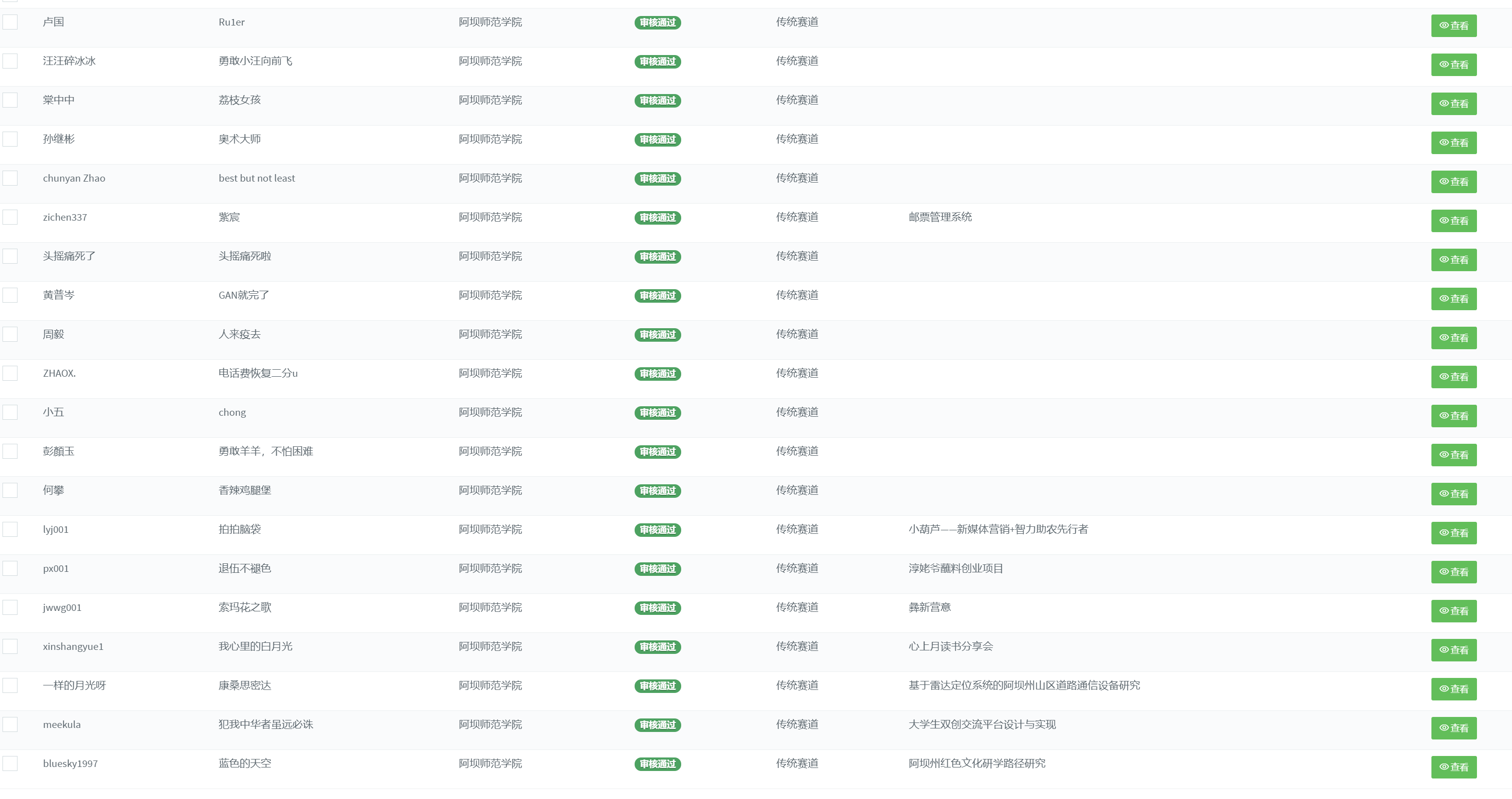Select the row checkbox for xinshangyue1
The height and width of the screenshot is (799, 1512).
[10, 646]
